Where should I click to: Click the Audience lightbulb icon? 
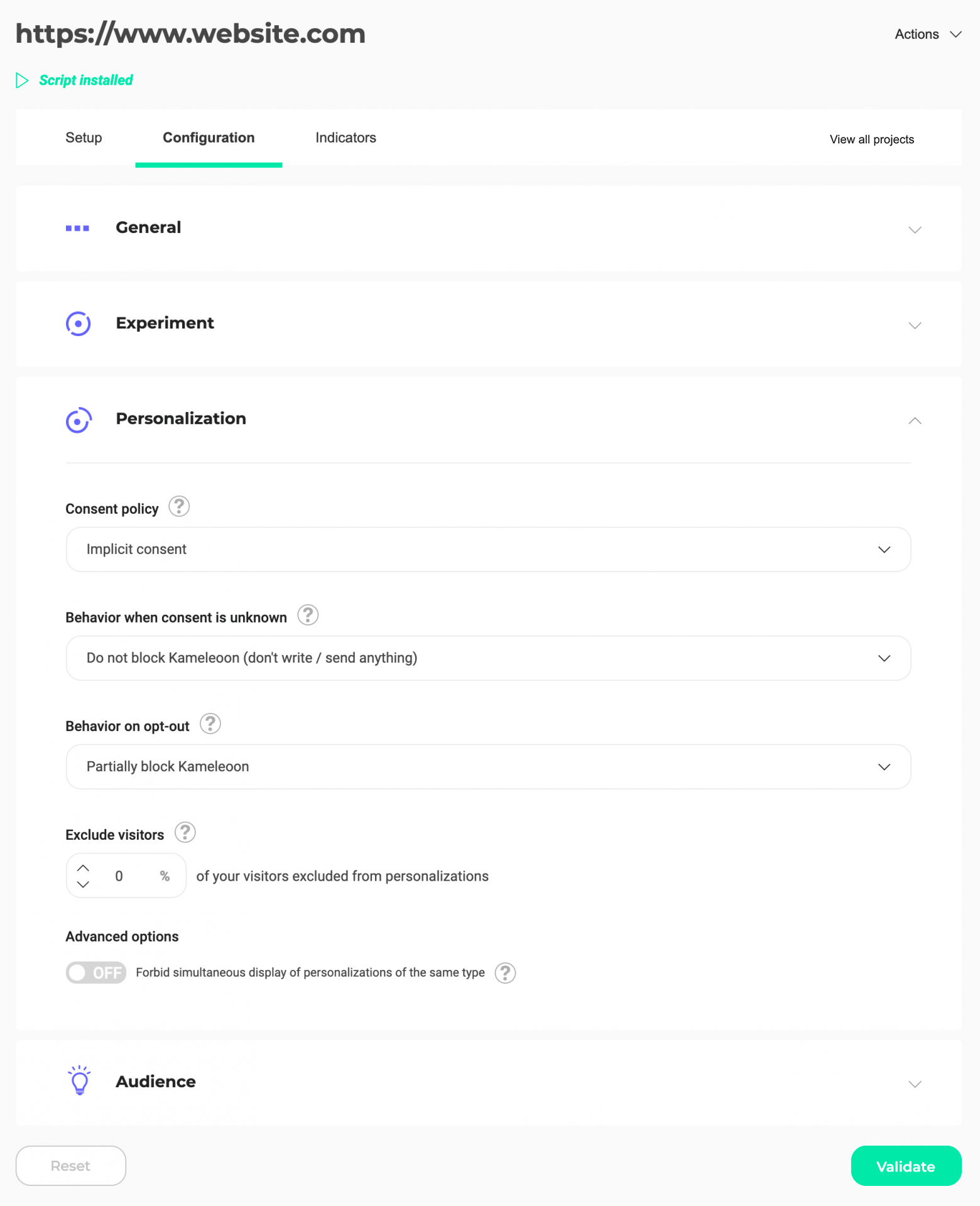tap(79, 1080)
